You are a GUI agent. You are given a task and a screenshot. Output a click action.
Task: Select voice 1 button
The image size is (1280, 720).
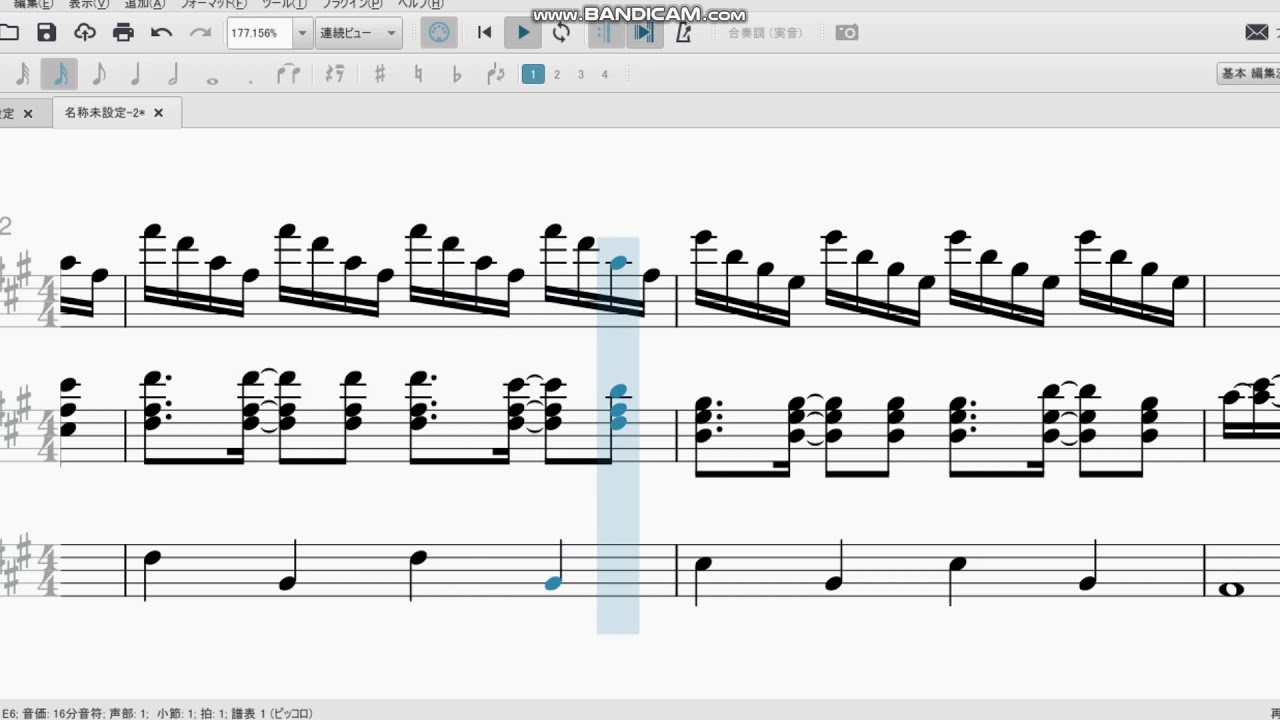coord(533,74)
